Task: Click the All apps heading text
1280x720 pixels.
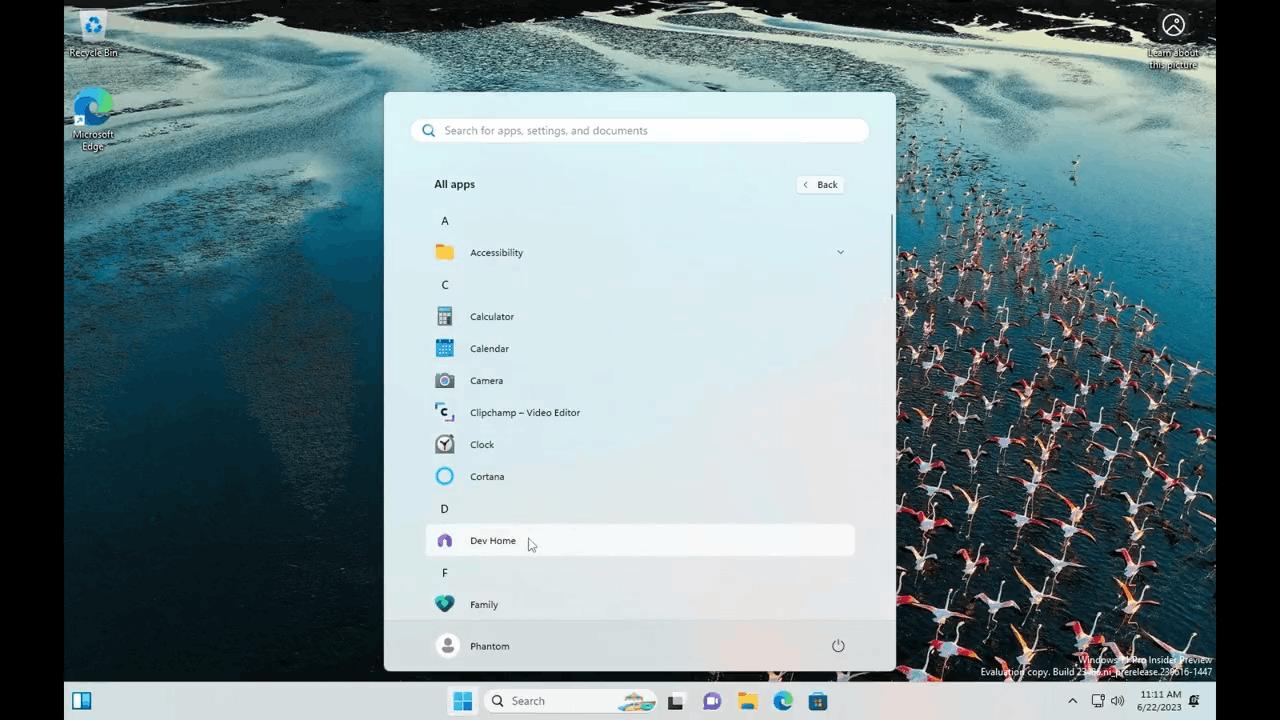Action: tap(454, 184)
